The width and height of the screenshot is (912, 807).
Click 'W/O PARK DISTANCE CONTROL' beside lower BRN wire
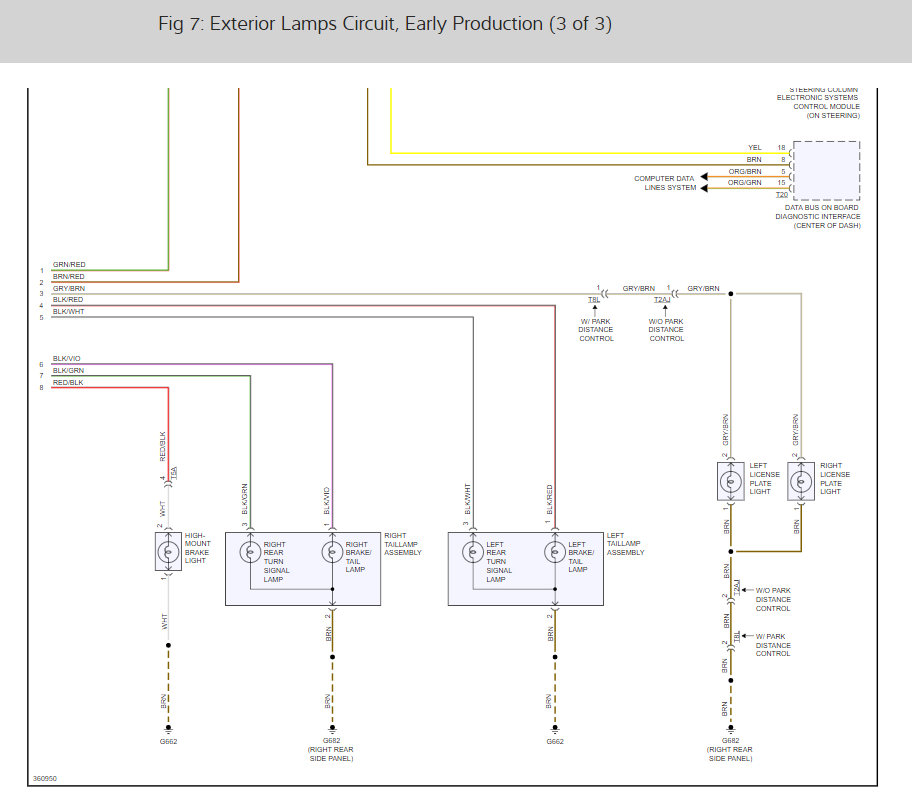[773, 600]
